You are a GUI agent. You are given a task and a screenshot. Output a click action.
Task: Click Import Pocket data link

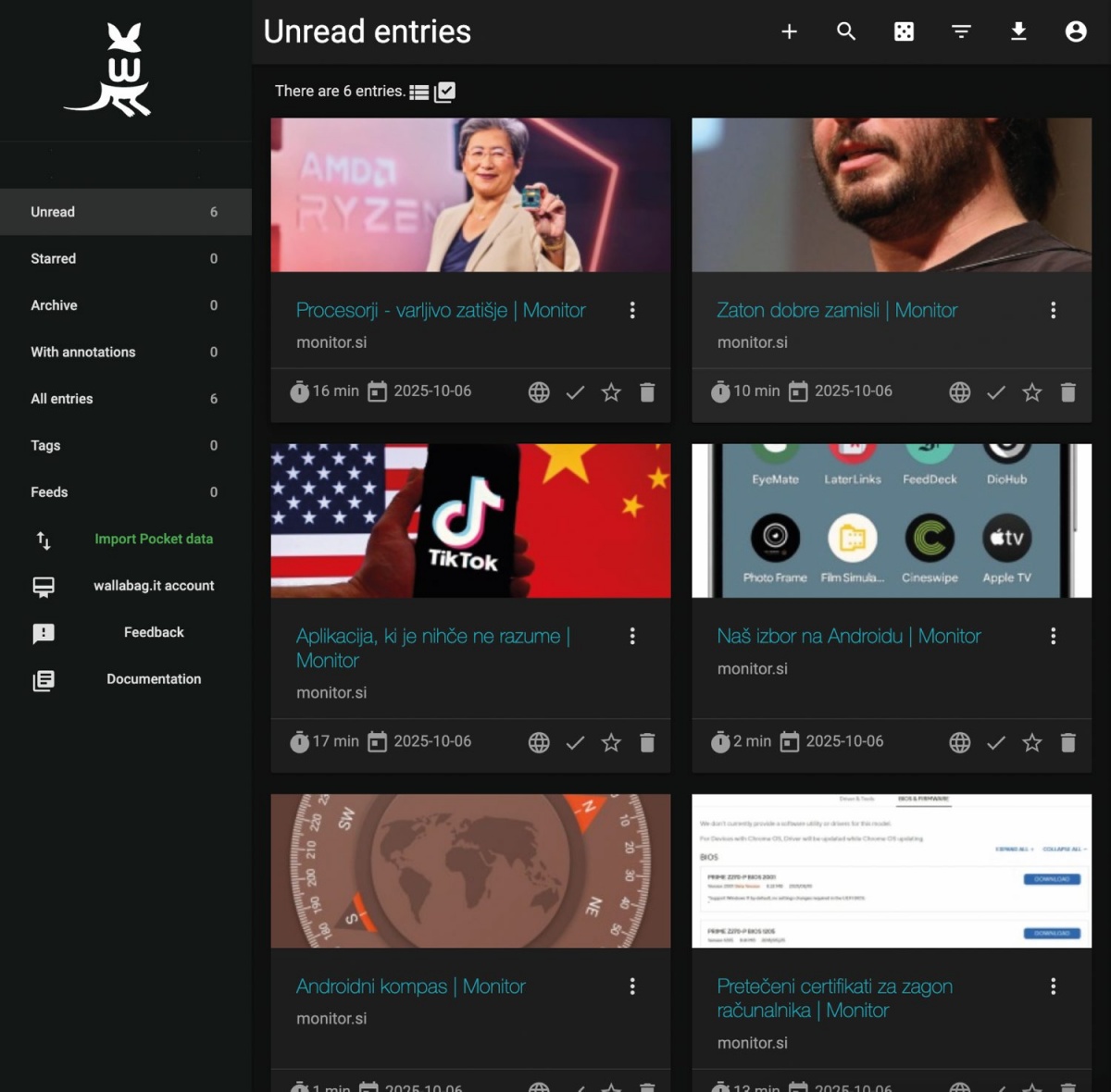tap(154, 539)
